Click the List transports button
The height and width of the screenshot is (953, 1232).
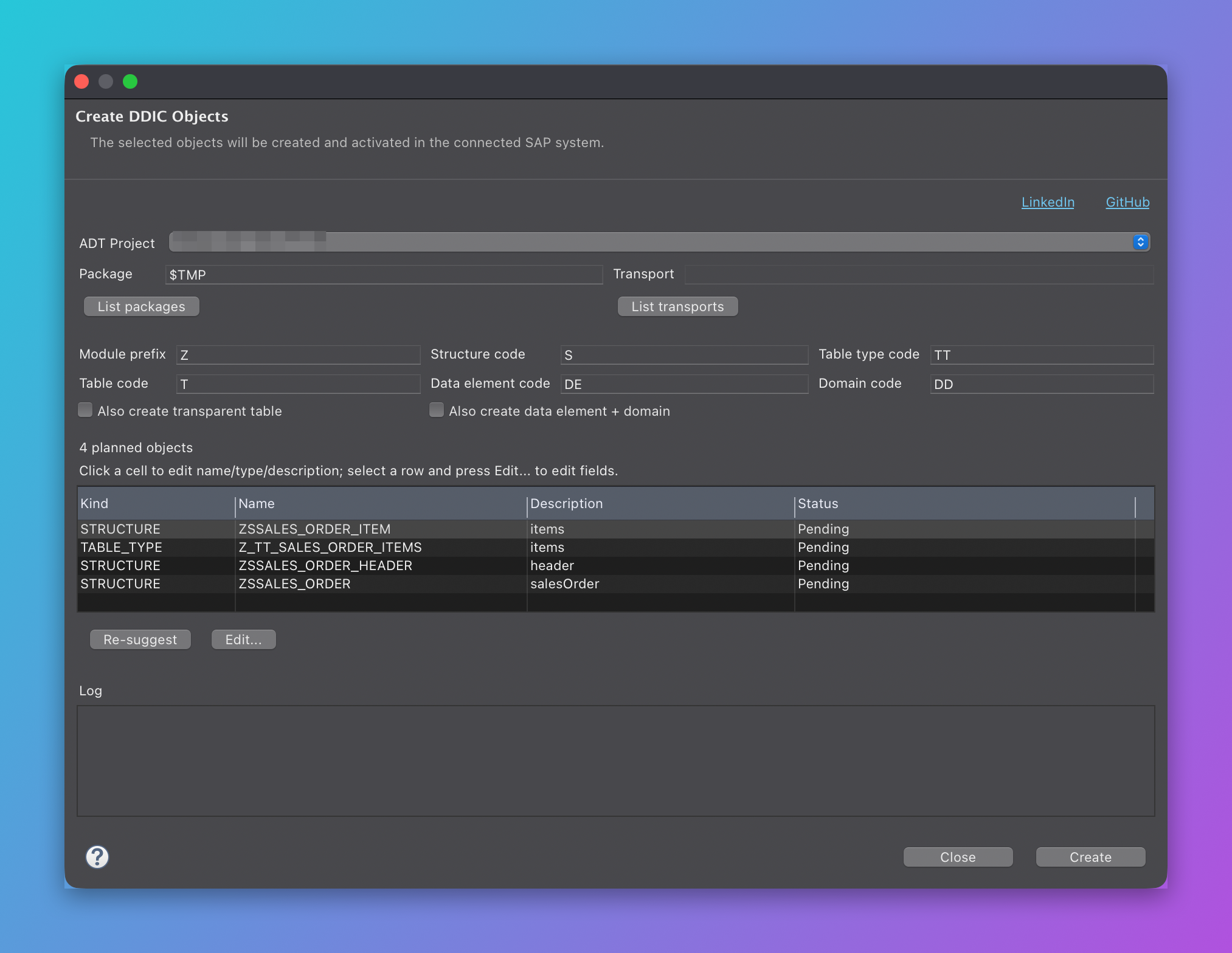[x=677, y=306]
